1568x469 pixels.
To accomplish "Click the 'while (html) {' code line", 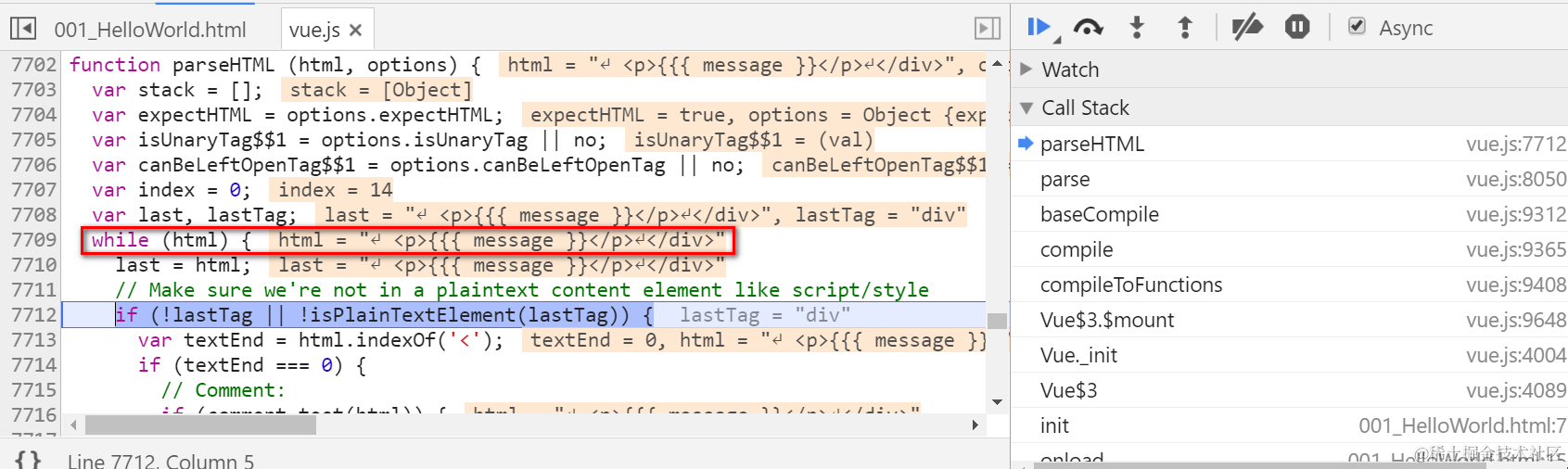I will click(172, 240).
